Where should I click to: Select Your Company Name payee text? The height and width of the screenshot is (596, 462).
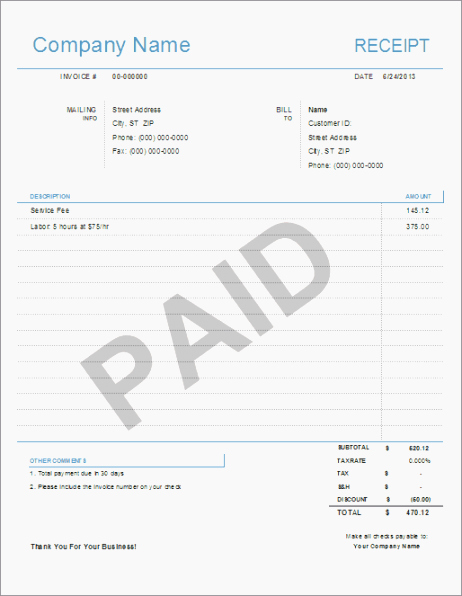click(x=387, y=546)
